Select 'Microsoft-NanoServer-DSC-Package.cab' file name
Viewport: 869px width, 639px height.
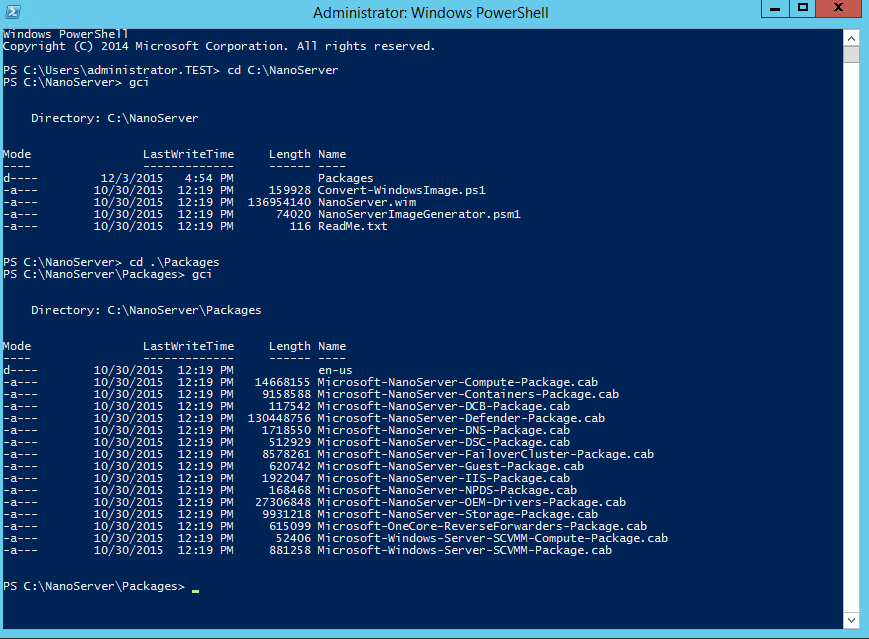pyautogui.click(x=444, y=442)
